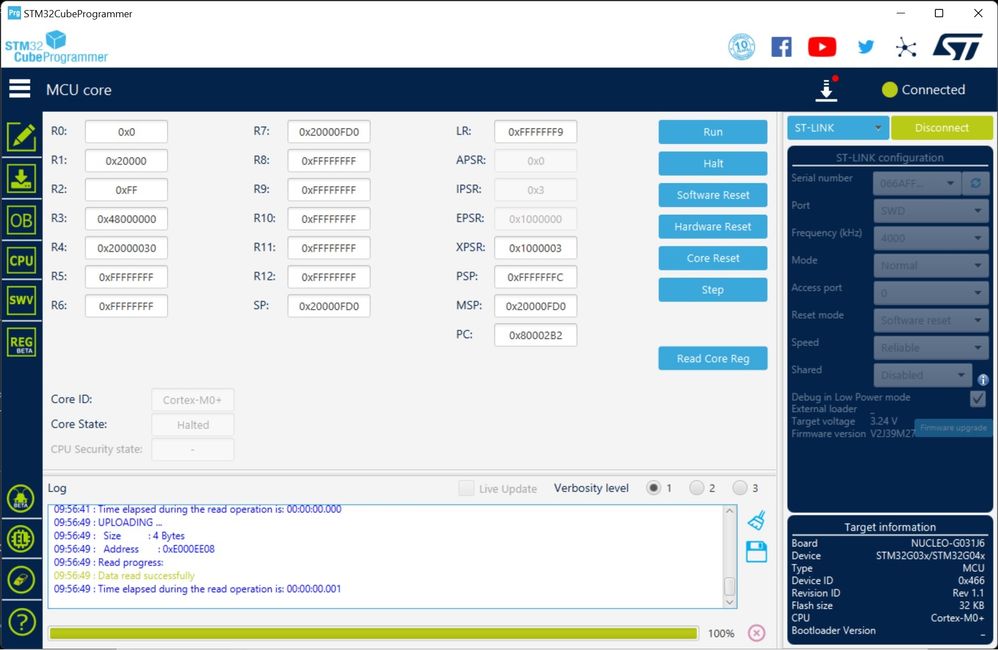The height and width of the screenshot is (650, 998).
Task: Click the log scrollbar up arrow
Action: [730, 511]
